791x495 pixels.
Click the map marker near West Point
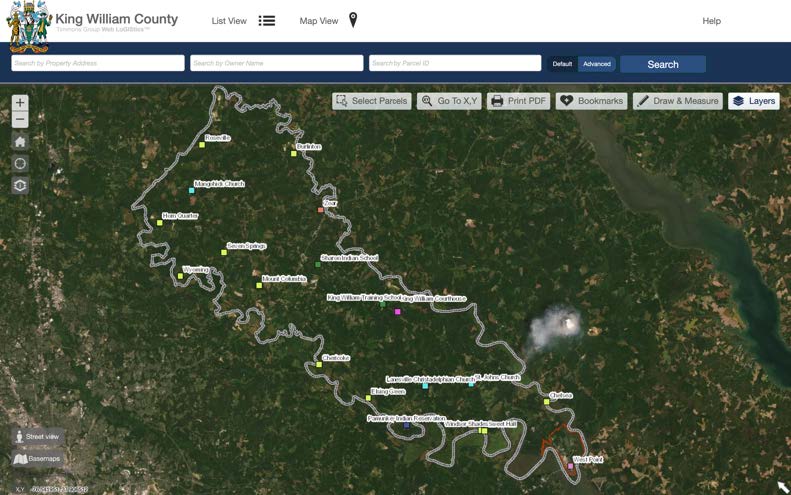[571, 466]
